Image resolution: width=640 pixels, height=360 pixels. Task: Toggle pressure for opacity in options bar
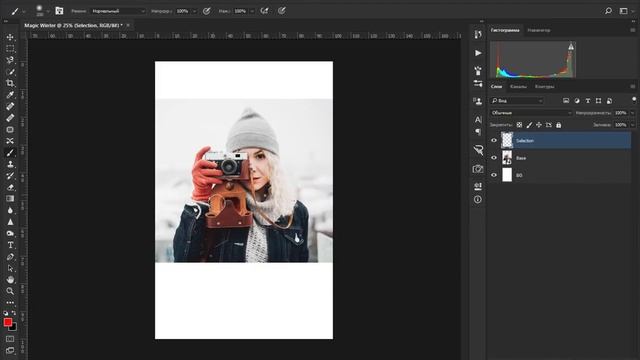[x=207, y=11]
